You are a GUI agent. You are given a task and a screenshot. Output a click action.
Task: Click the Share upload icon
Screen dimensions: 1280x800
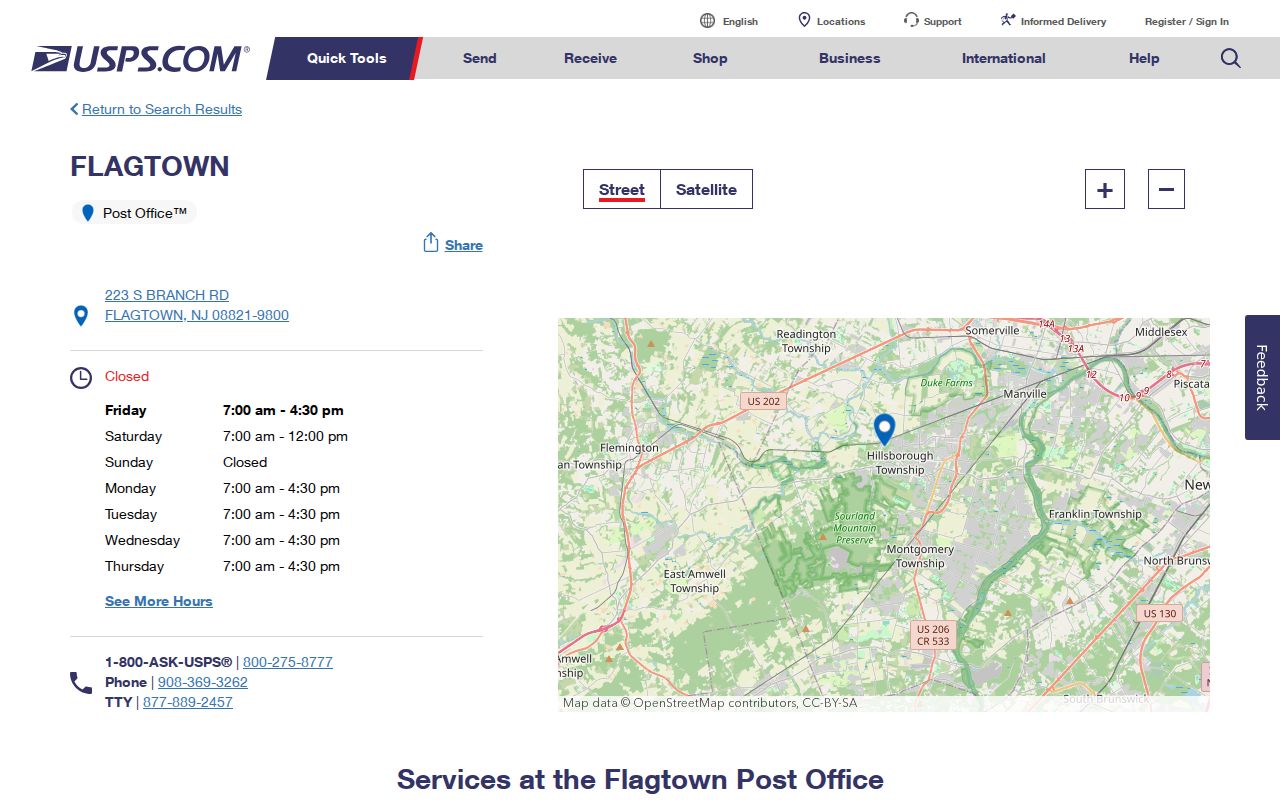(x=431, y=243)
